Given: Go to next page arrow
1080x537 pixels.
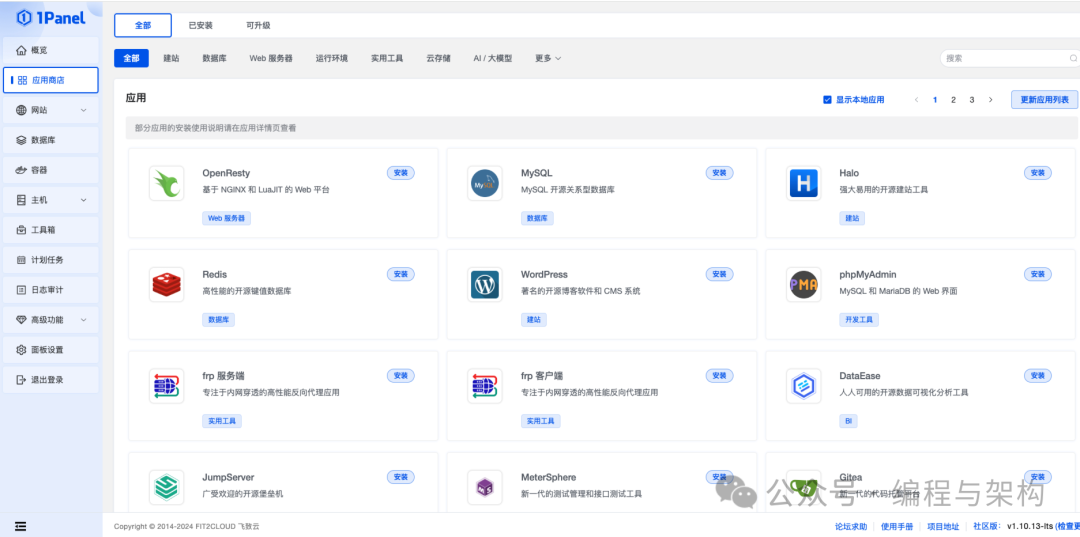Looking at the screenshot, I should click(x=990, y=100).
